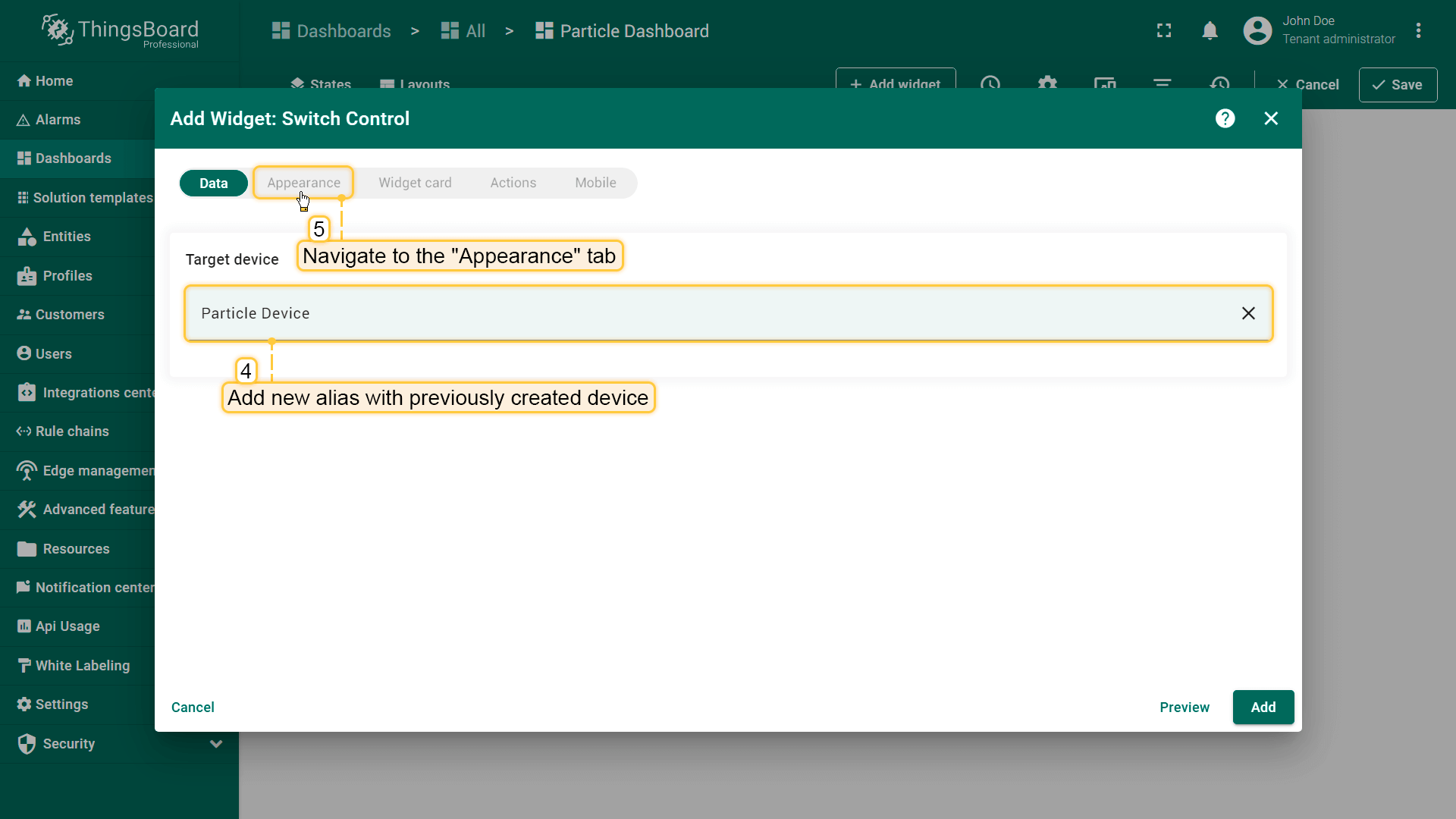The image size is (1456, 819).
Task: Click the Preview button
Action: (1184, 707)
